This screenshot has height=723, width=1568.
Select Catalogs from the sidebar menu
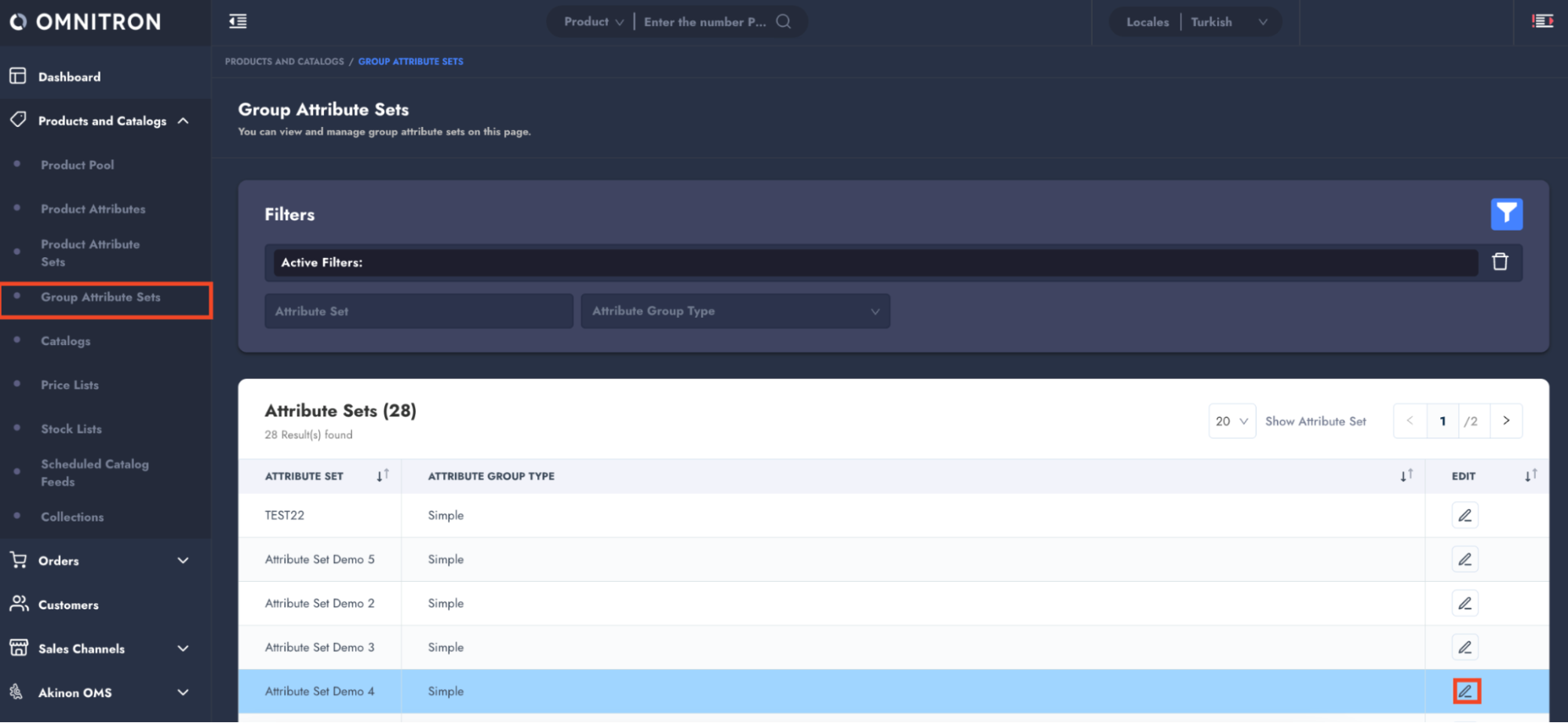tap(66, 341)
